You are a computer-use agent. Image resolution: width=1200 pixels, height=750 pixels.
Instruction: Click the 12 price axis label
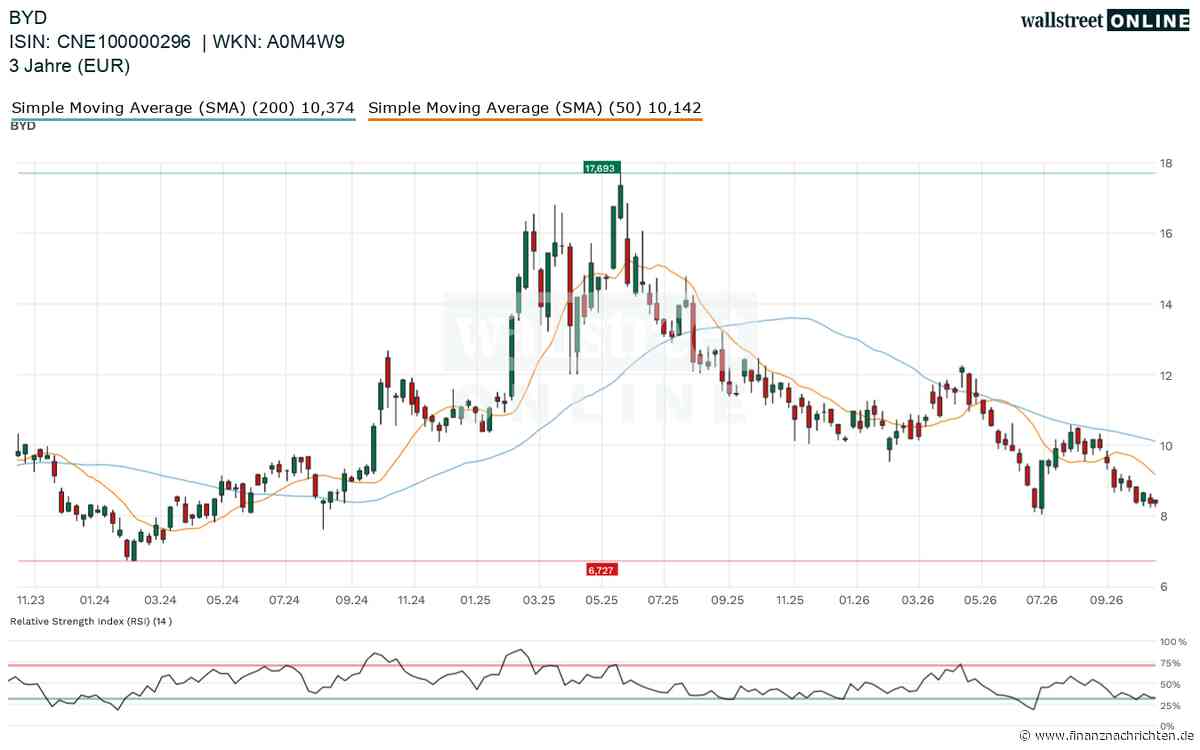click(1165, 376)
